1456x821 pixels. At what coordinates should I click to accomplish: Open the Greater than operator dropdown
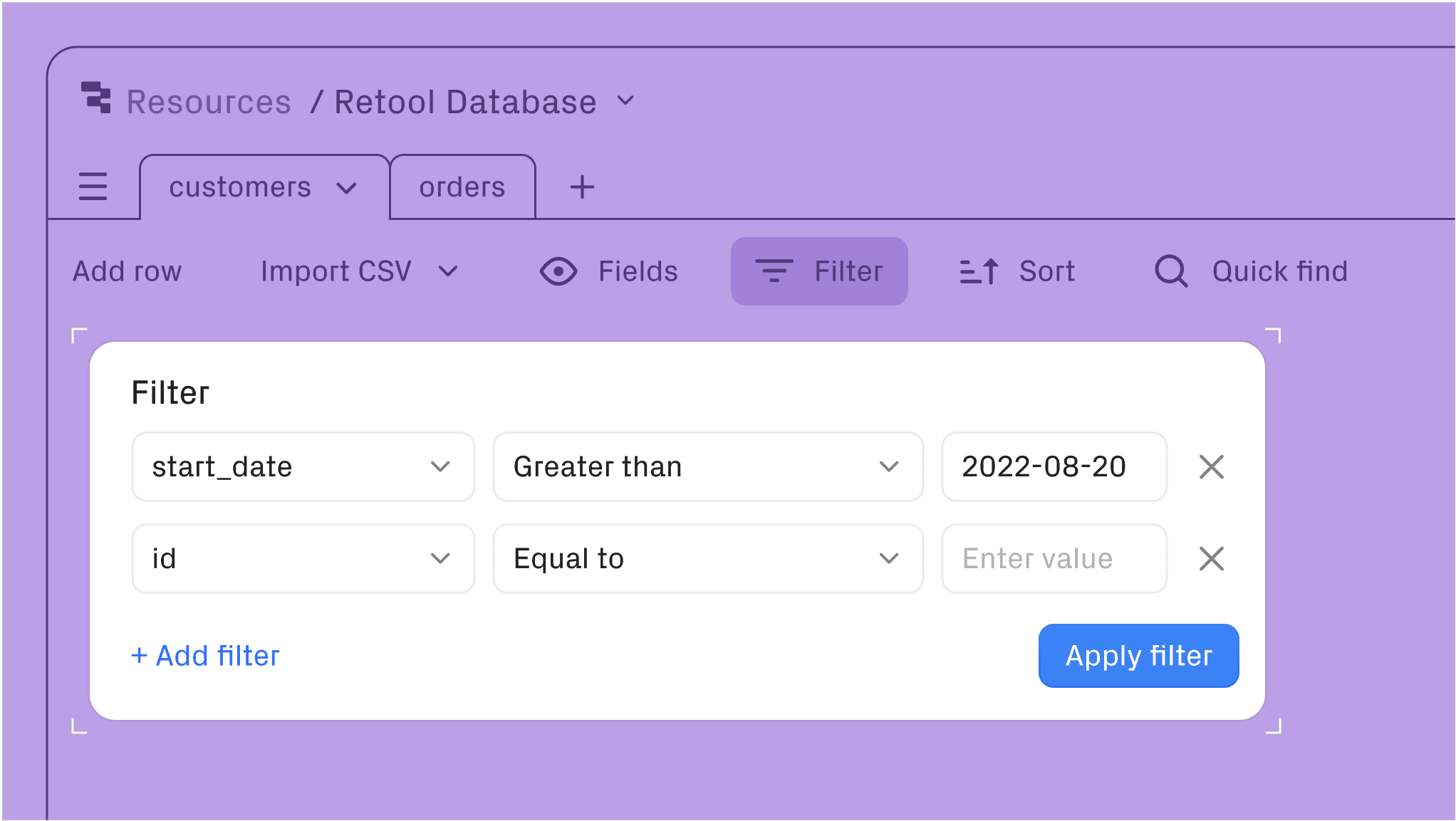click(707, 467)
